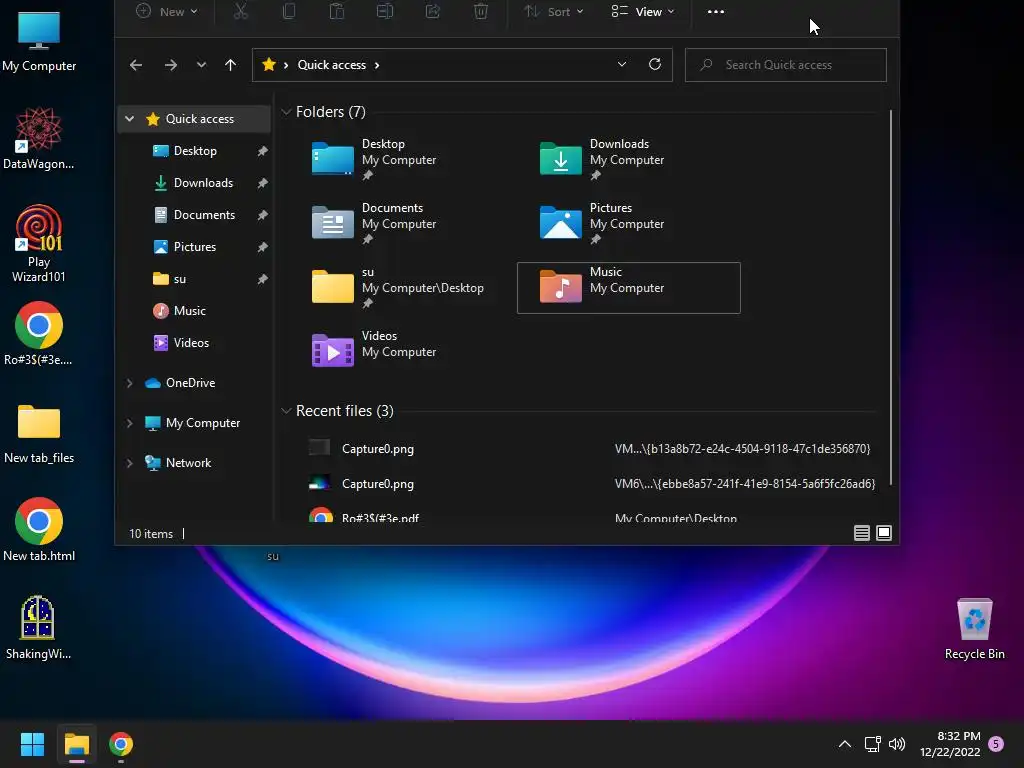Open the Downloads folder tile
The height and width of the screenshot is (768, 1024).
628,159
